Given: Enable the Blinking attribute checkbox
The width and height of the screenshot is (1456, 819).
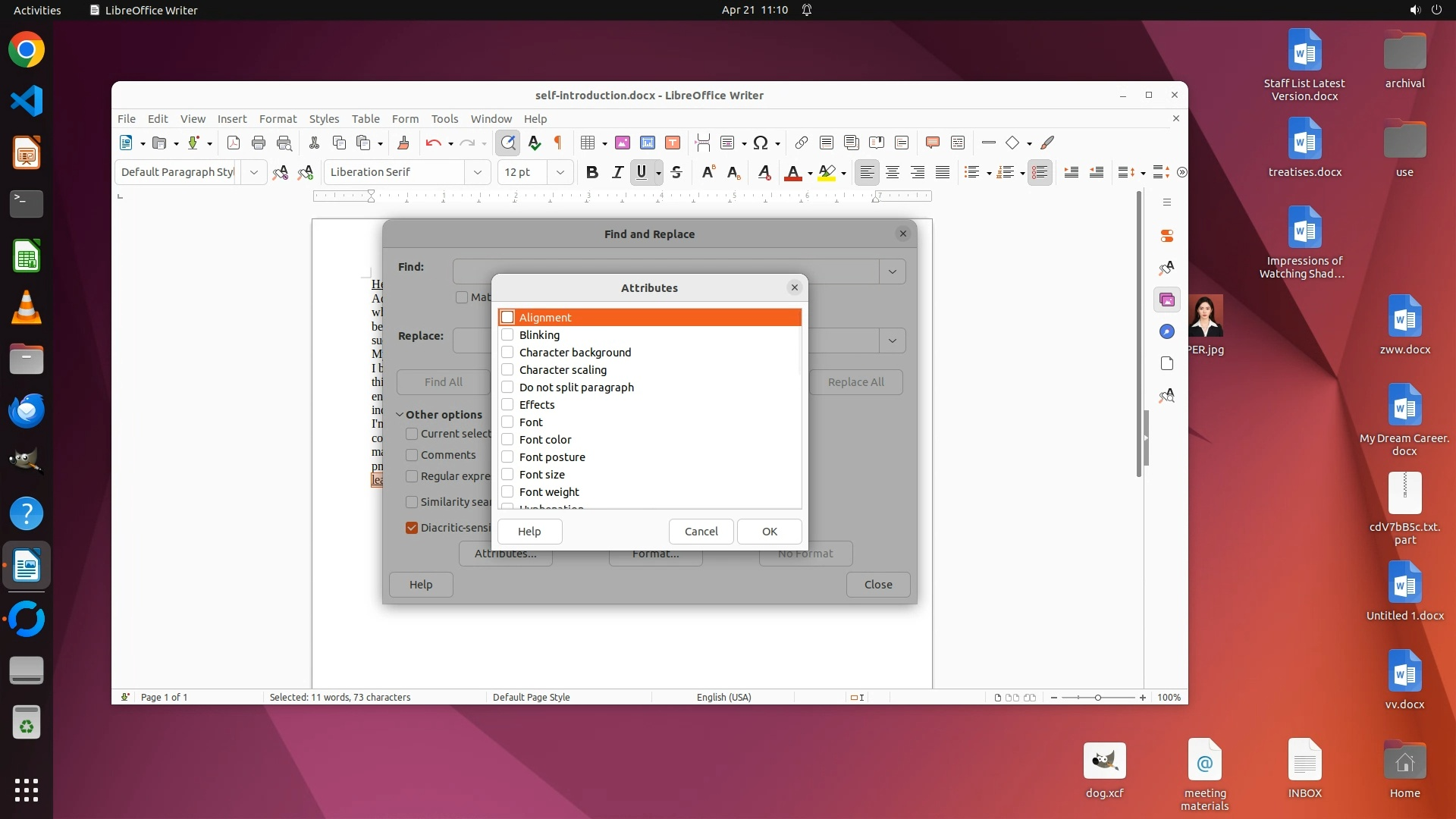Looking at the screenshot, I should coord(508,334).
